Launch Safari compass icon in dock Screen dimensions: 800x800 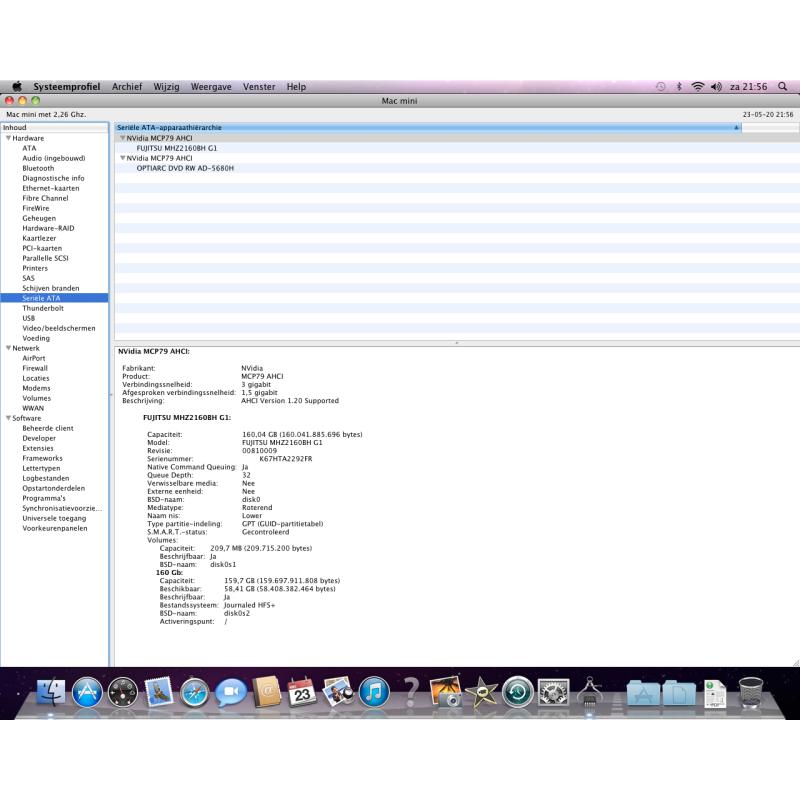pyautogui.click(x=194, y=692)
